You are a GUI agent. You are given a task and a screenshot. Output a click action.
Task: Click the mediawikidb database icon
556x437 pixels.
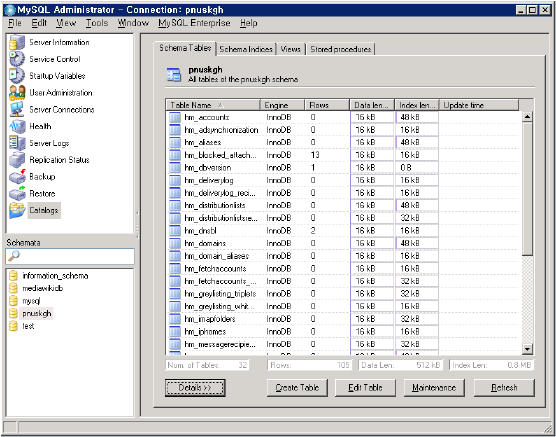[x=13, y=288]
